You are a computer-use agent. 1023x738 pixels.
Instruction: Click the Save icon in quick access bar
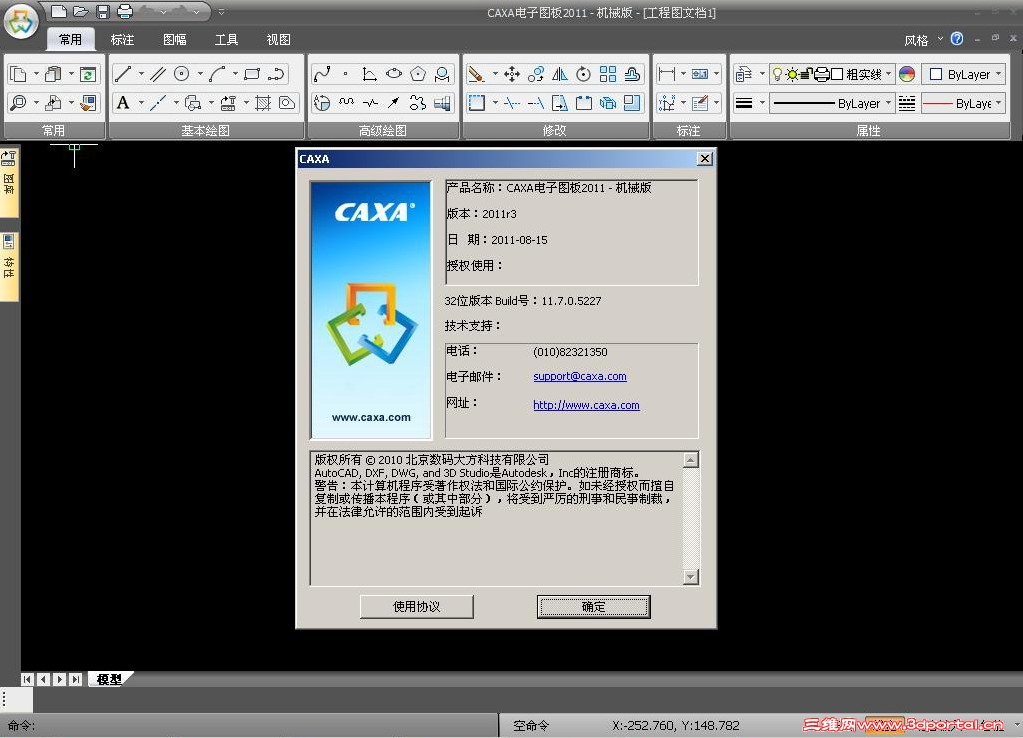(102, 11)
